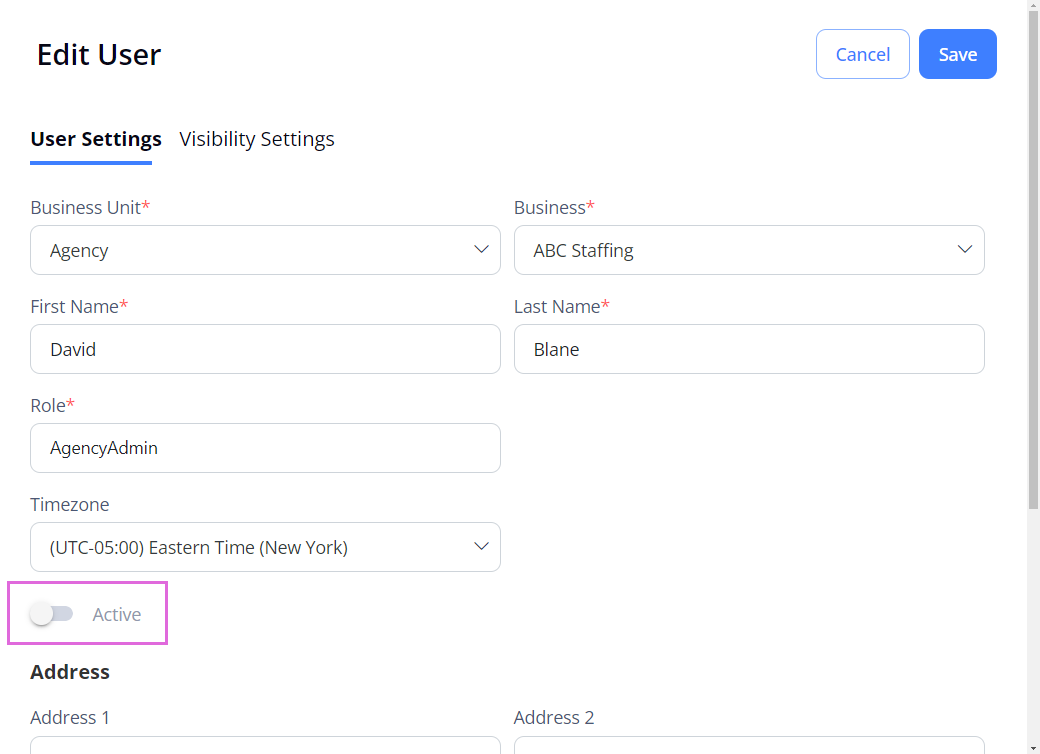Click the First Name label
Screen dimensions: 1040x754
pyautogui.click(x=79, y=306)
